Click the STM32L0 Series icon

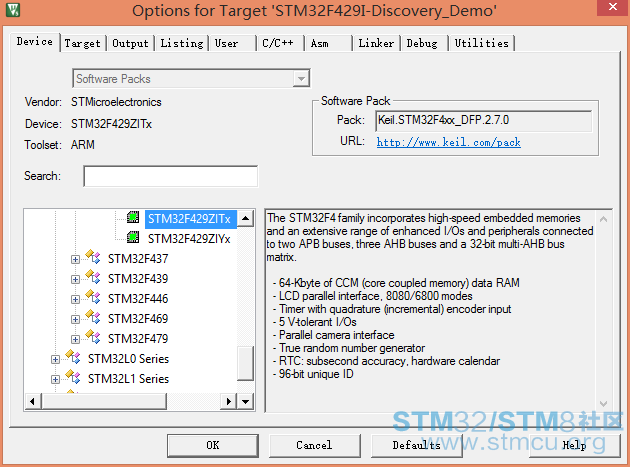tap(73, 357)
